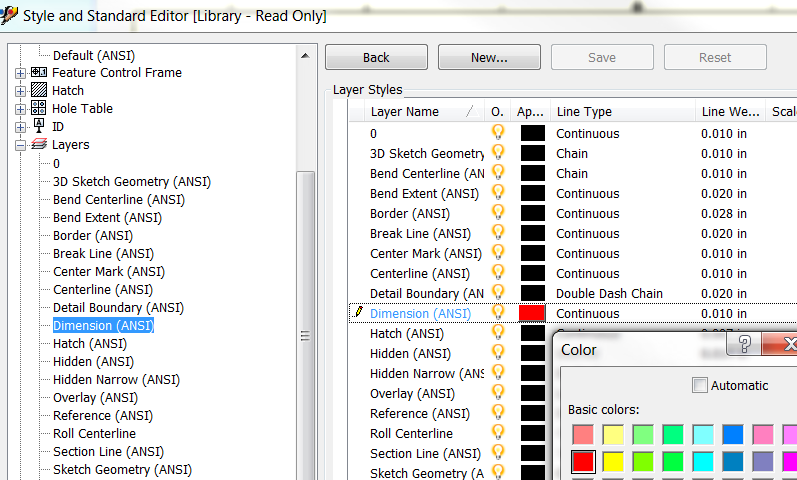
Task: Click the O. column header
Action: [x=497, y=111]
